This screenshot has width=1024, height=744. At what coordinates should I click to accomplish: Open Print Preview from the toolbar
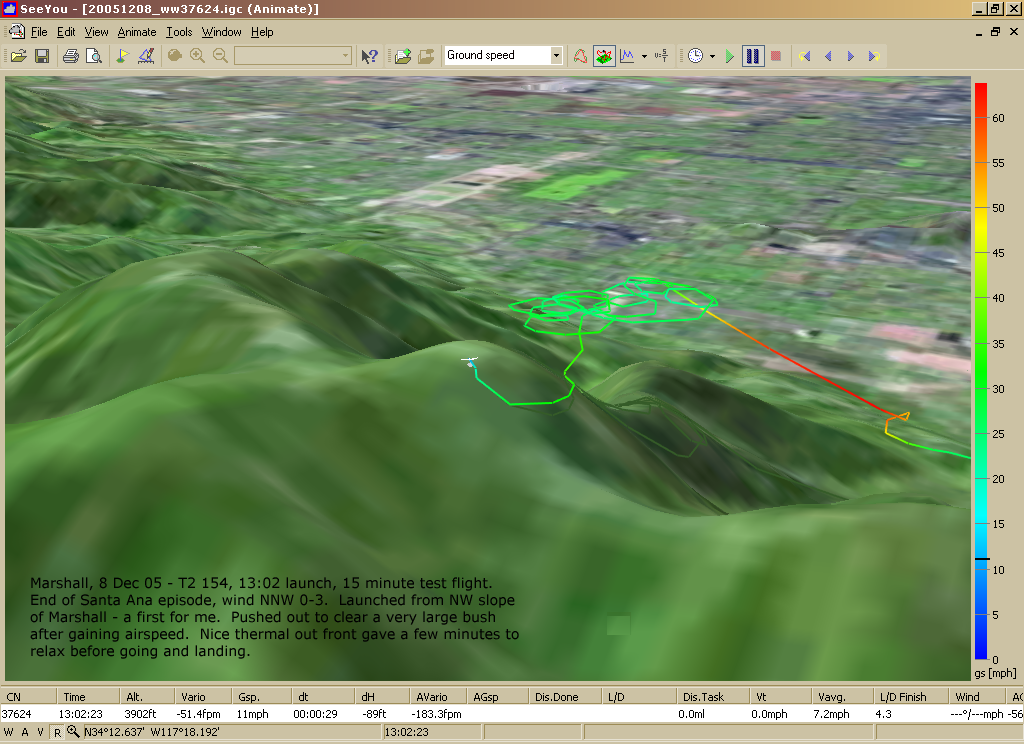pyautogui.click(x=93, y=56)
